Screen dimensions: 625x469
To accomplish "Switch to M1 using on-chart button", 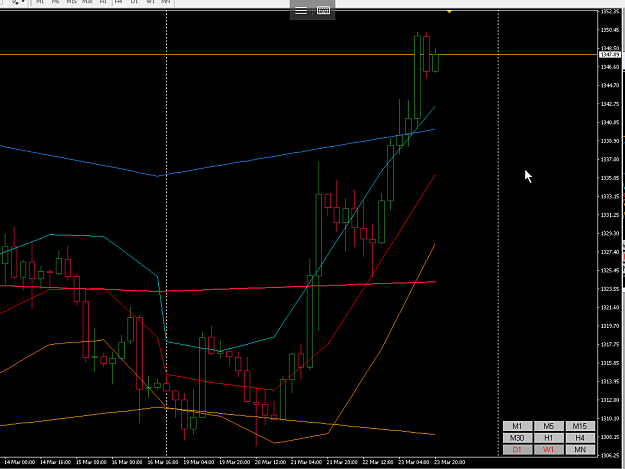I will (517, 426).
